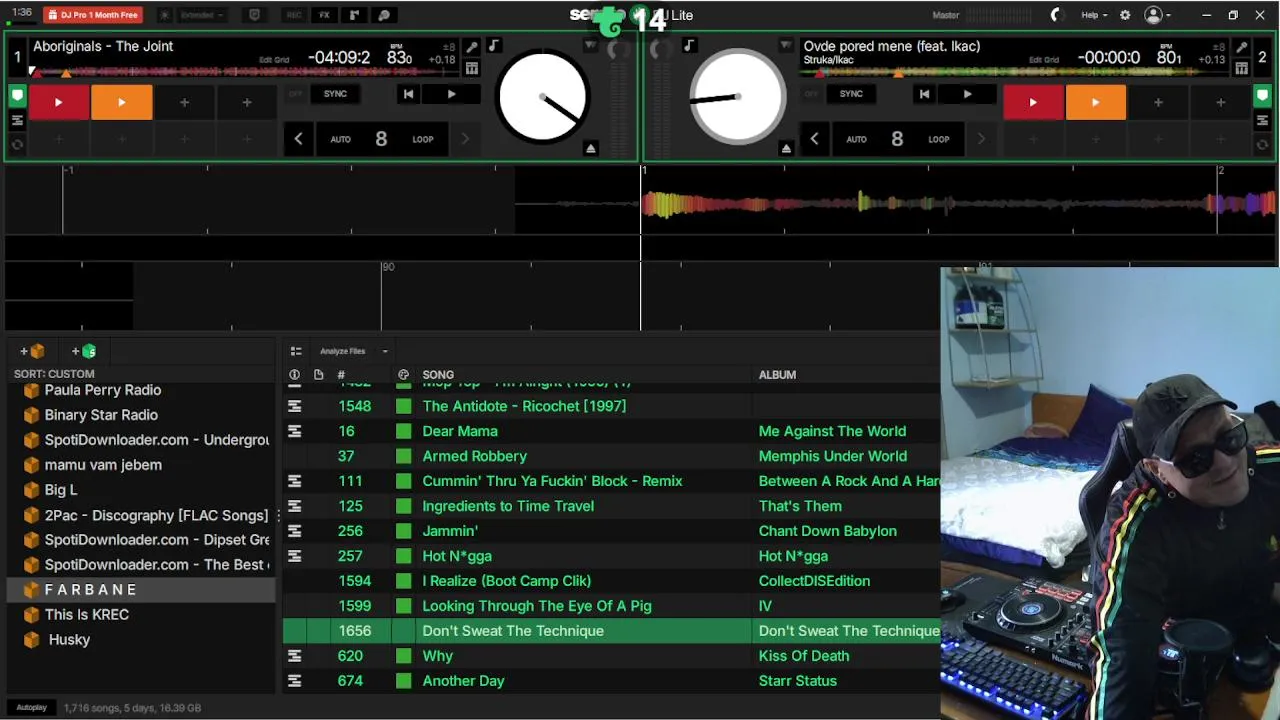Decrease auto loop size on deck 2

pyautogui.click(x=814, y=139)
